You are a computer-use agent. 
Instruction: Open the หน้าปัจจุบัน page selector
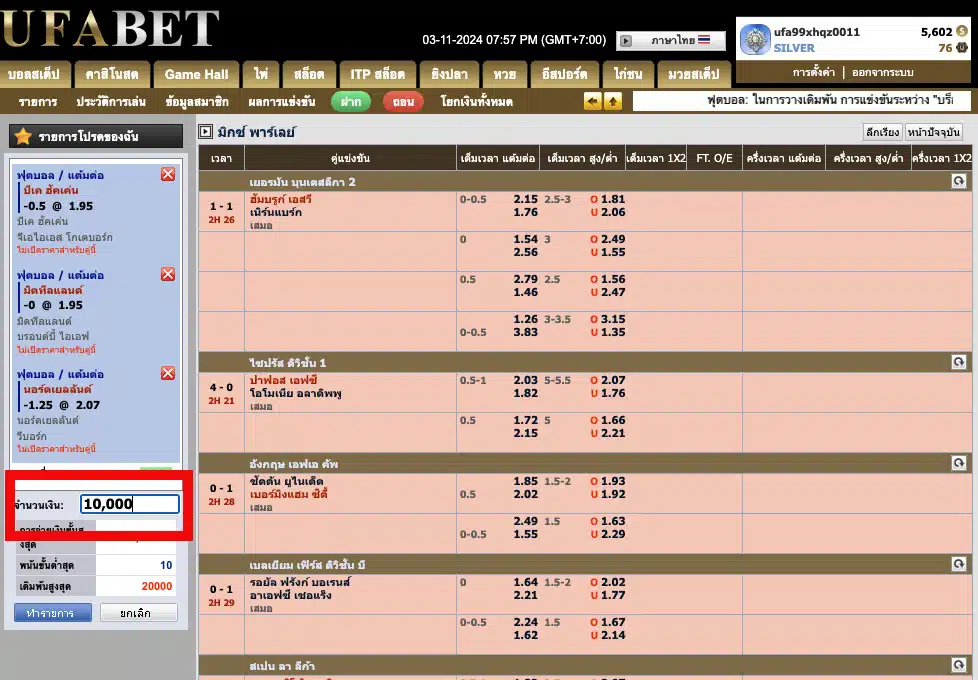934,132
